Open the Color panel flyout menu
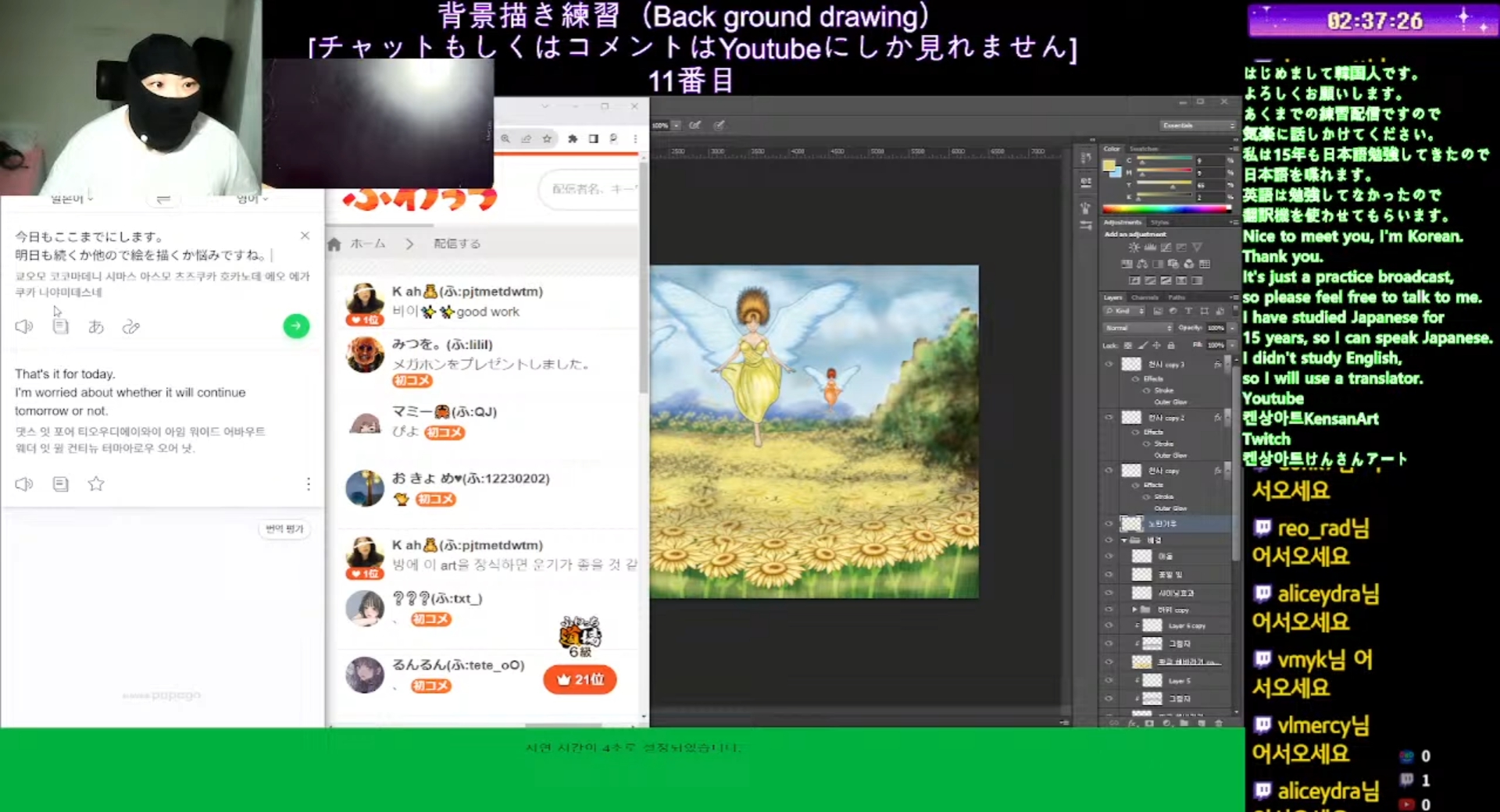This screenshot has height=812, width=1500. [1234, 148]
